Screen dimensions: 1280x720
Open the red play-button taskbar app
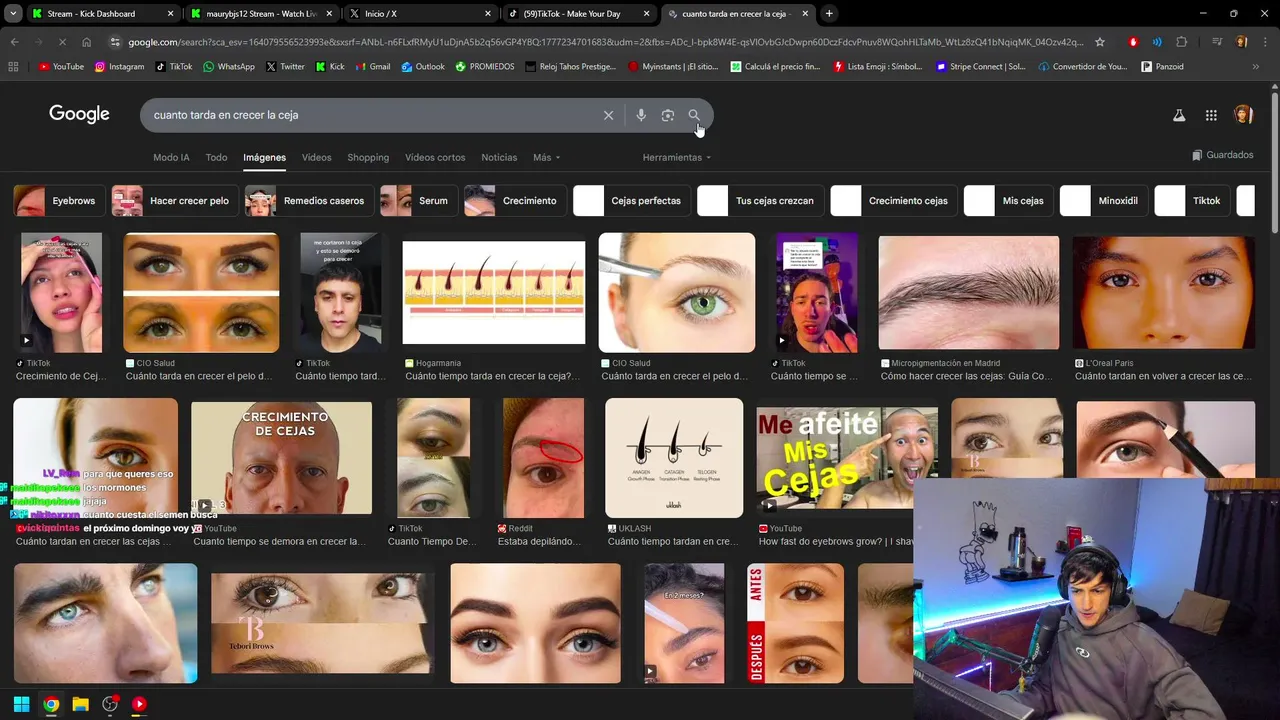pos(139,704)
